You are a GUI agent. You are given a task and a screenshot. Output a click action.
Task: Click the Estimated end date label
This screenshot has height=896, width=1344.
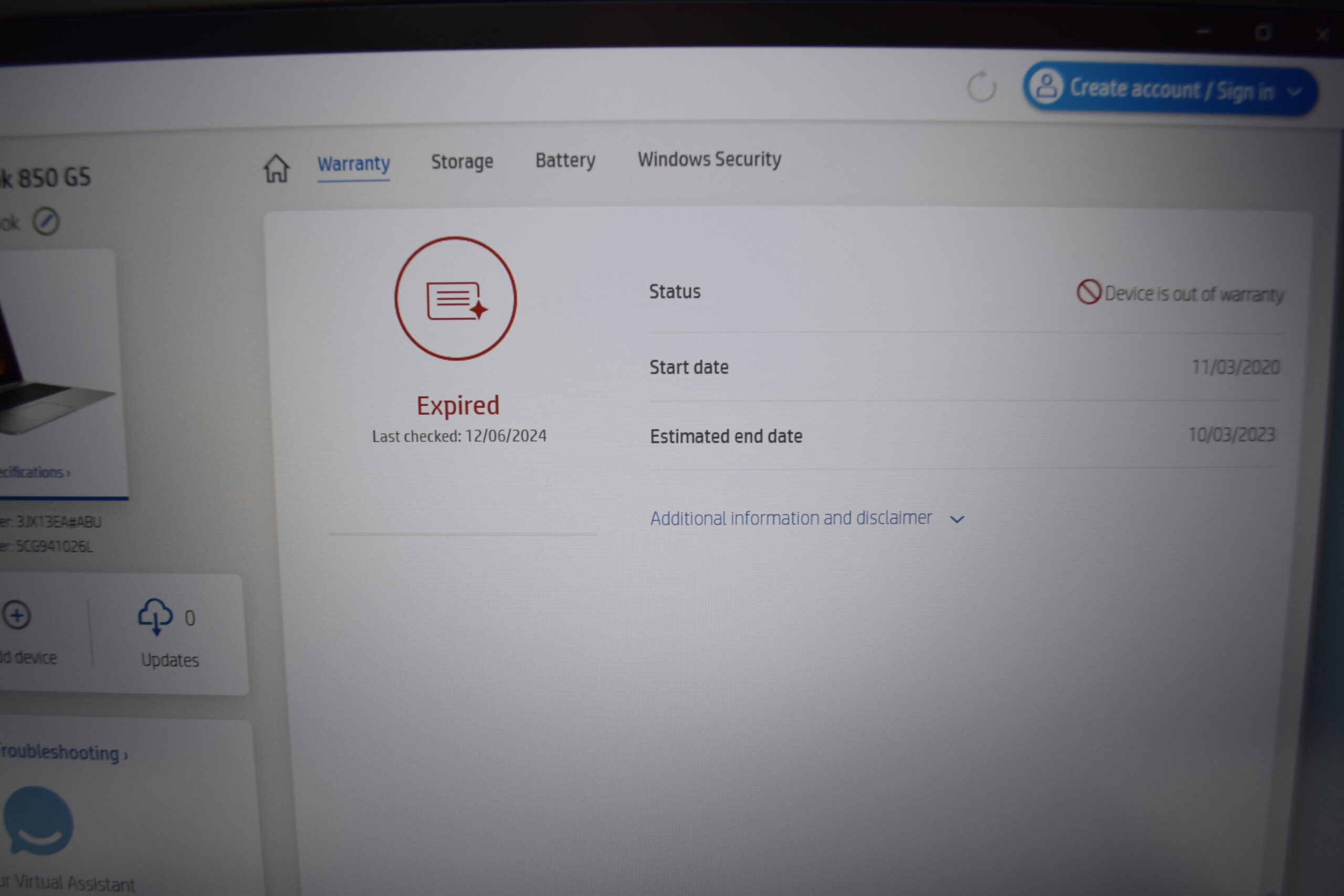click(x=726, y=436)
